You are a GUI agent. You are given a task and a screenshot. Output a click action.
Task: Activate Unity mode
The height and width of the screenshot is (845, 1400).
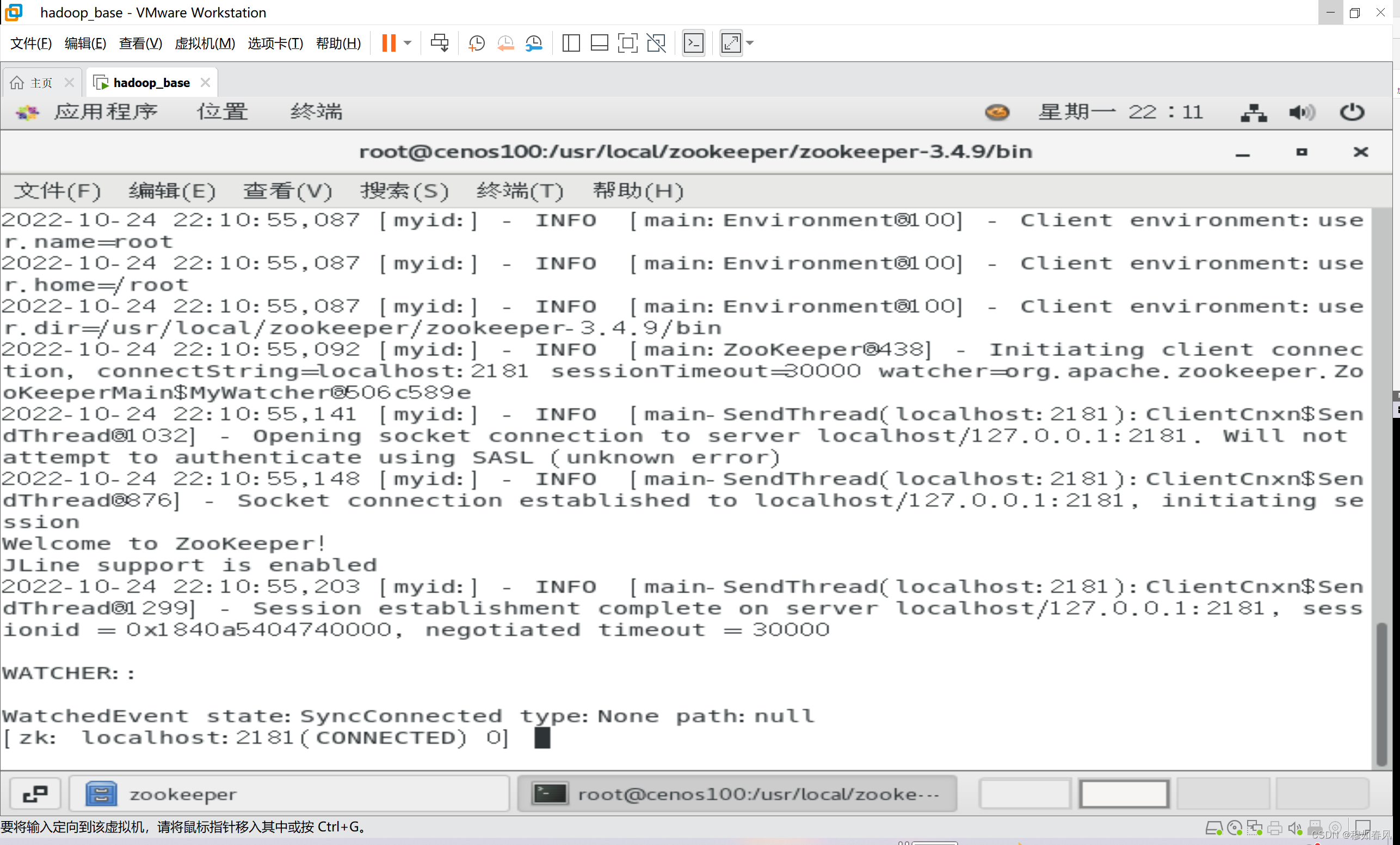(656, 42)
